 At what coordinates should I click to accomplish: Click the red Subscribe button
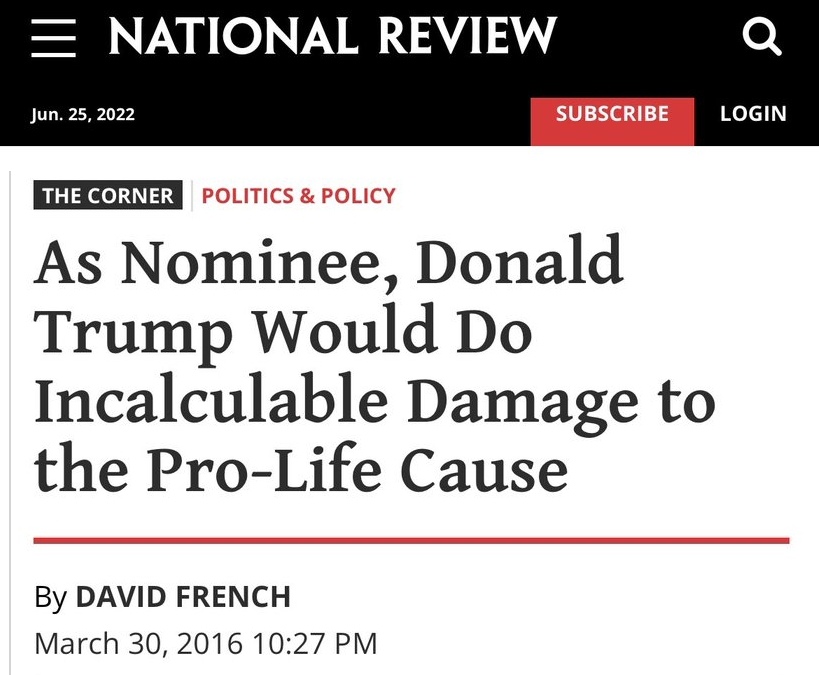pyautogui.click(x=612, y=114)
